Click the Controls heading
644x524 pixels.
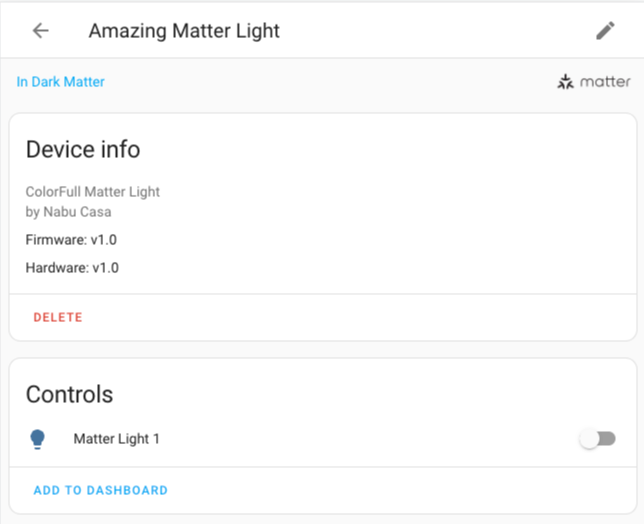69,394
